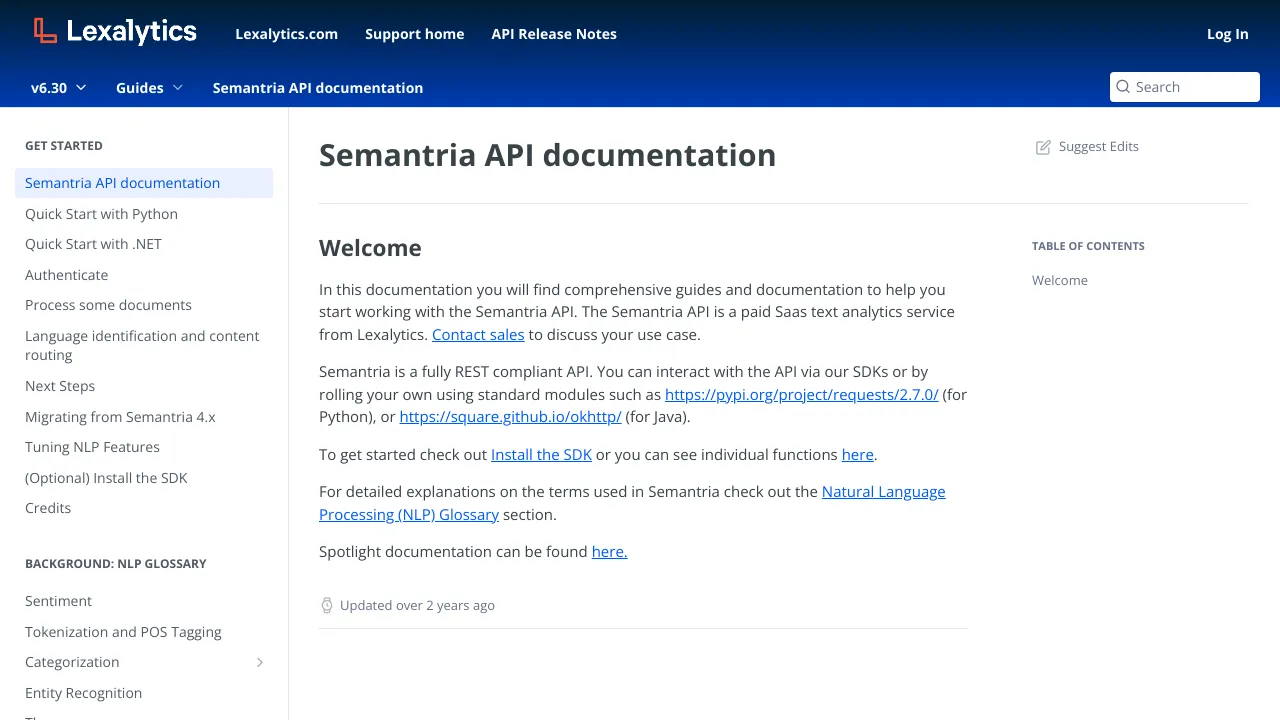Click the Log In link
This screenshot has height=720, width=1280.
pyautogui.click(x=1227, y=34)
